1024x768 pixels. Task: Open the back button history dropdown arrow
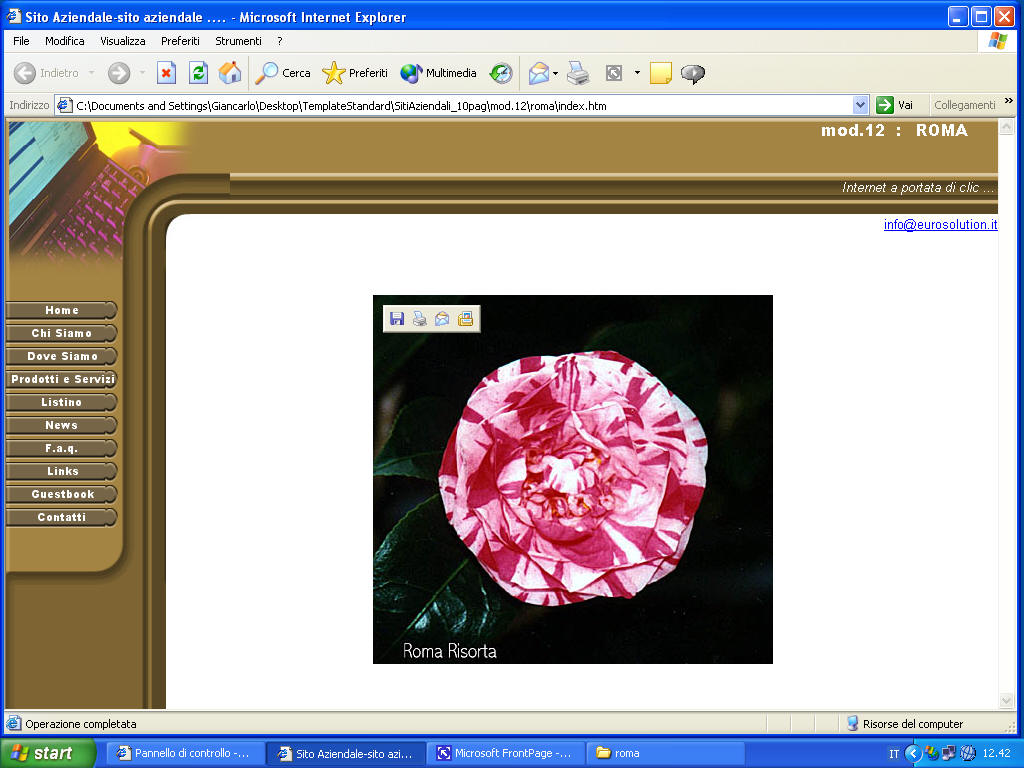(x=91, y=73)
